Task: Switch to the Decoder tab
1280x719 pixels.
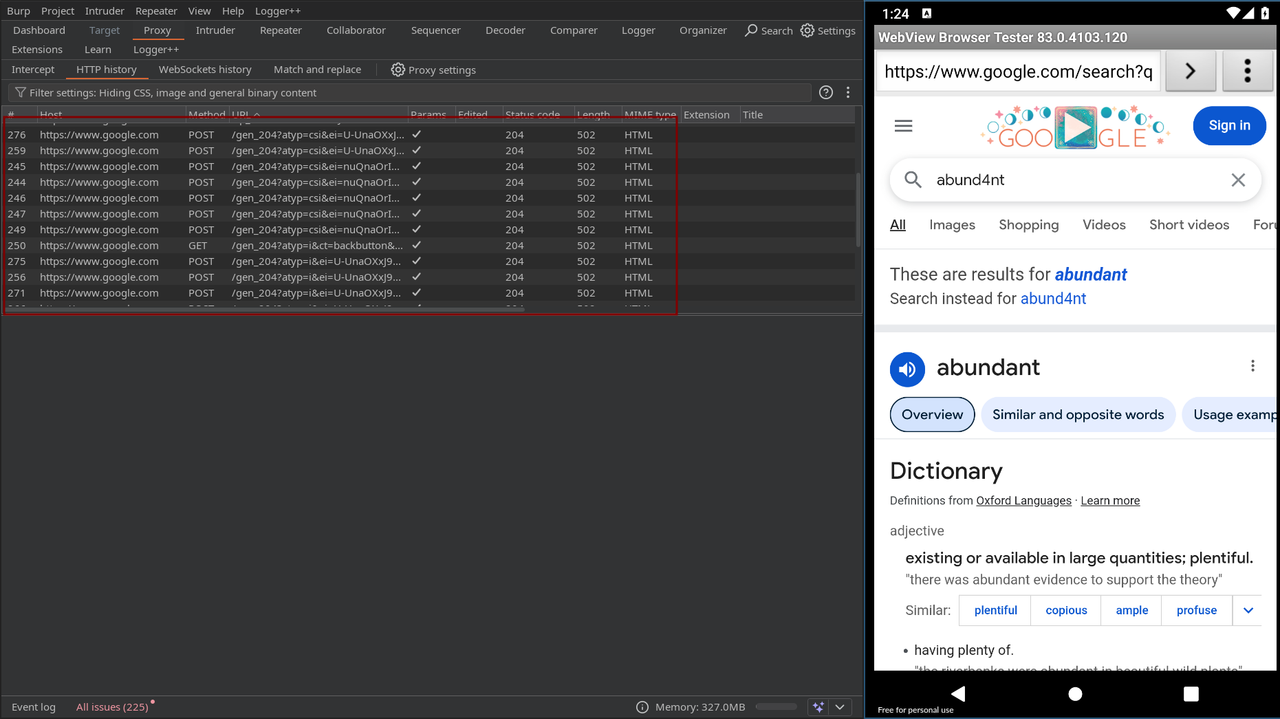Action: 505,31
